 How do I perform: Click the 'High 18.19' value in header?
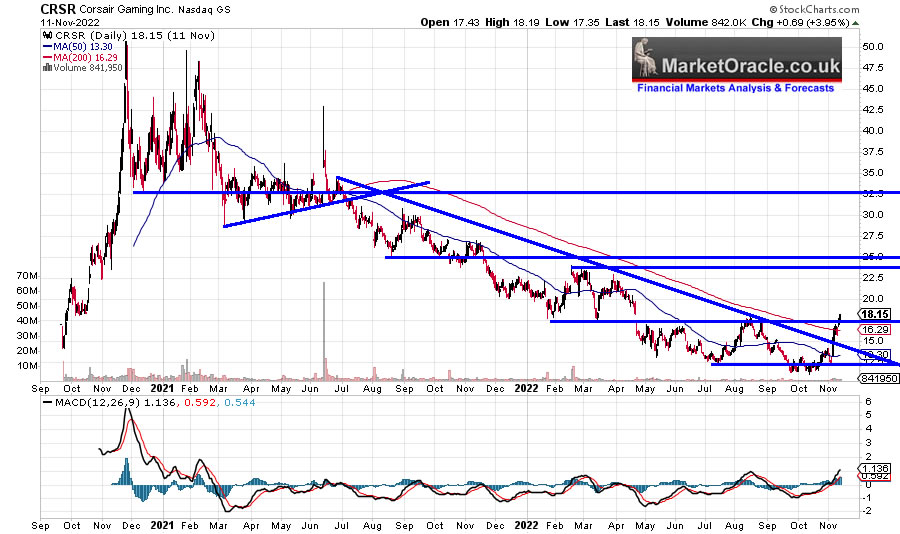click(512, 22)
